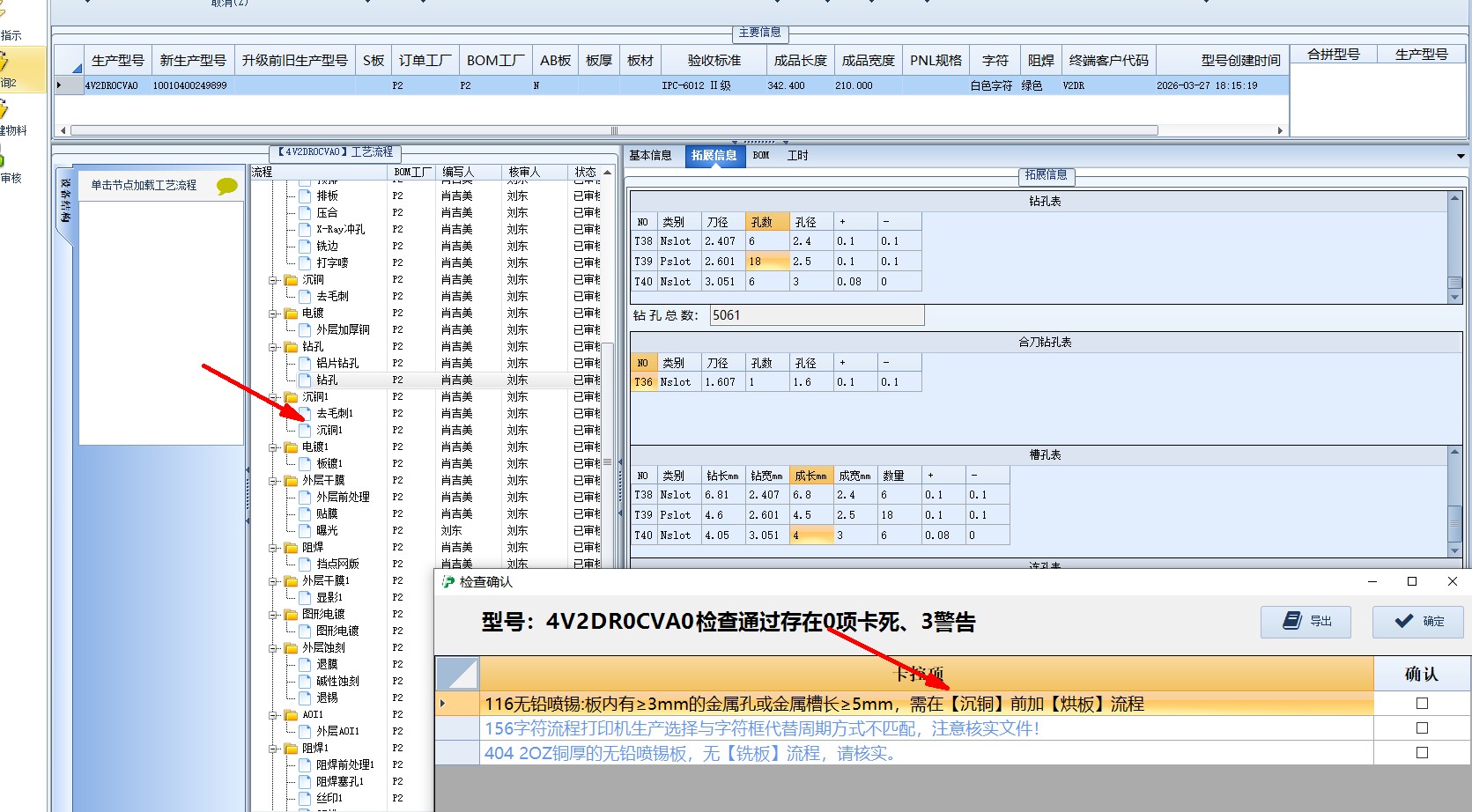Click the 新生产型号 column header
This screenshot has width=1472, height=812.
pos(193,61)
